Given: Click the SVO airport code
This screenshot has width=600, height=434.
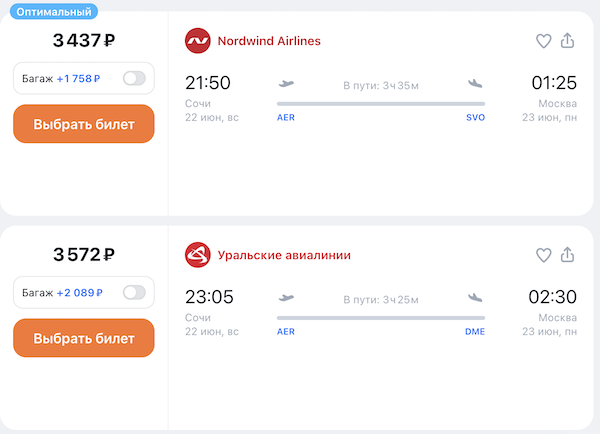Looking at the screenshot, I should 475,117.
